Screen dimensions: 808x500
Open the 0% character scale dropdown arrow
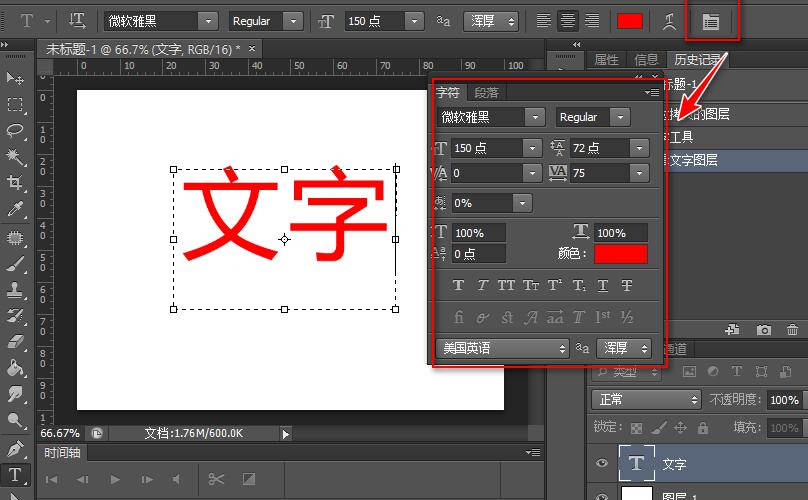click(x=522, y=203)
